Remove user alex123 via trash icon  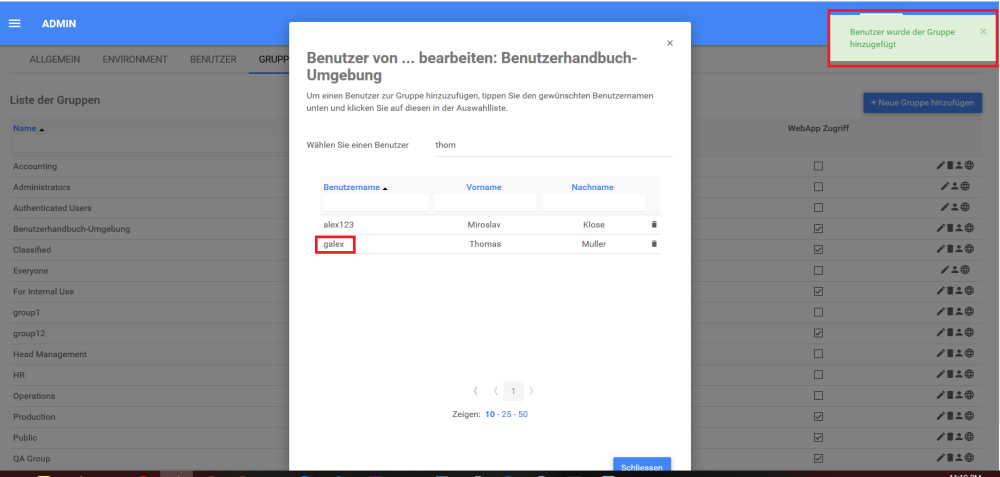pos(654,224)
